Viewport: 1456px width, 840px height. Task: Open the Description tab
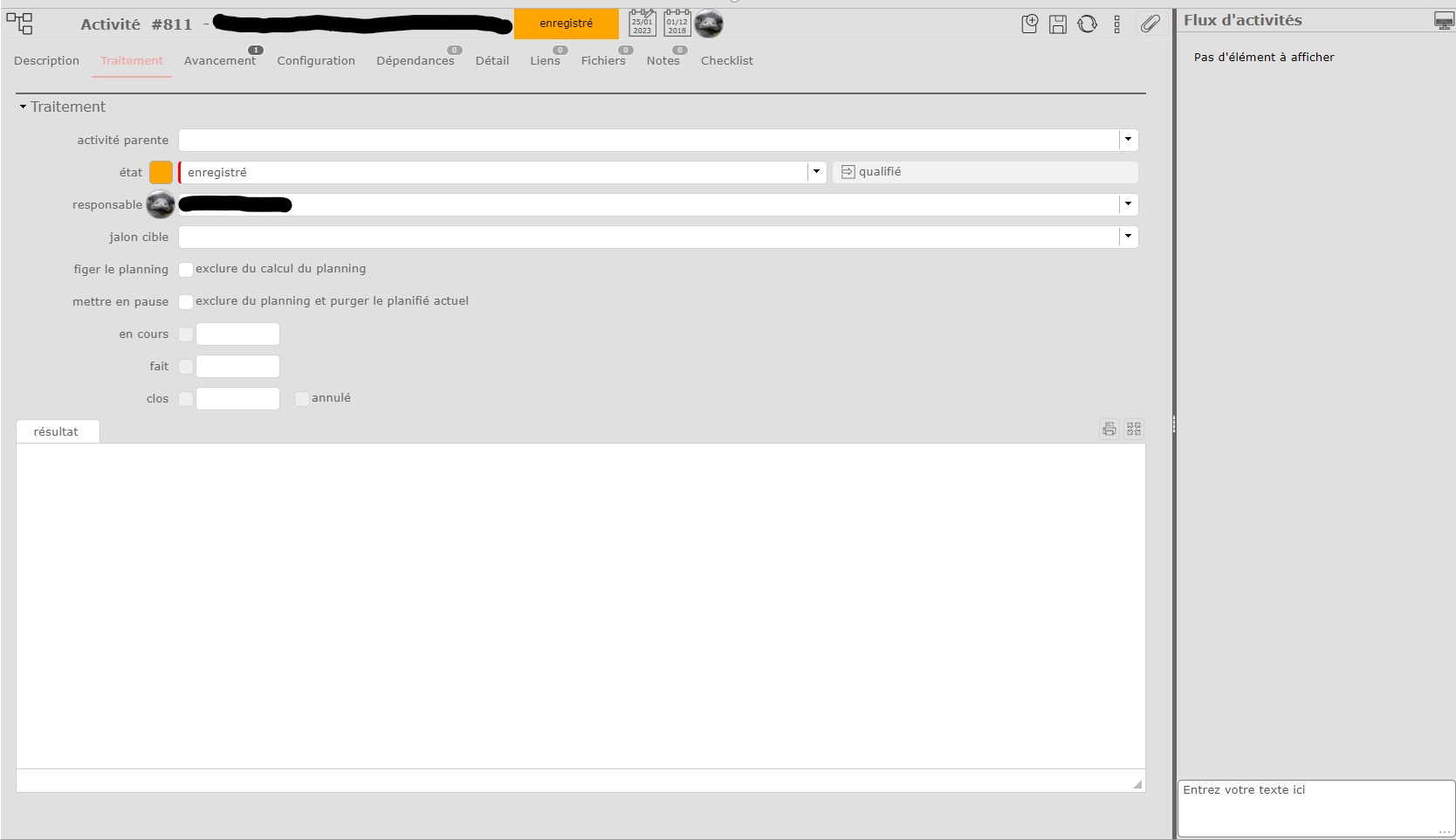pos(46,60)
